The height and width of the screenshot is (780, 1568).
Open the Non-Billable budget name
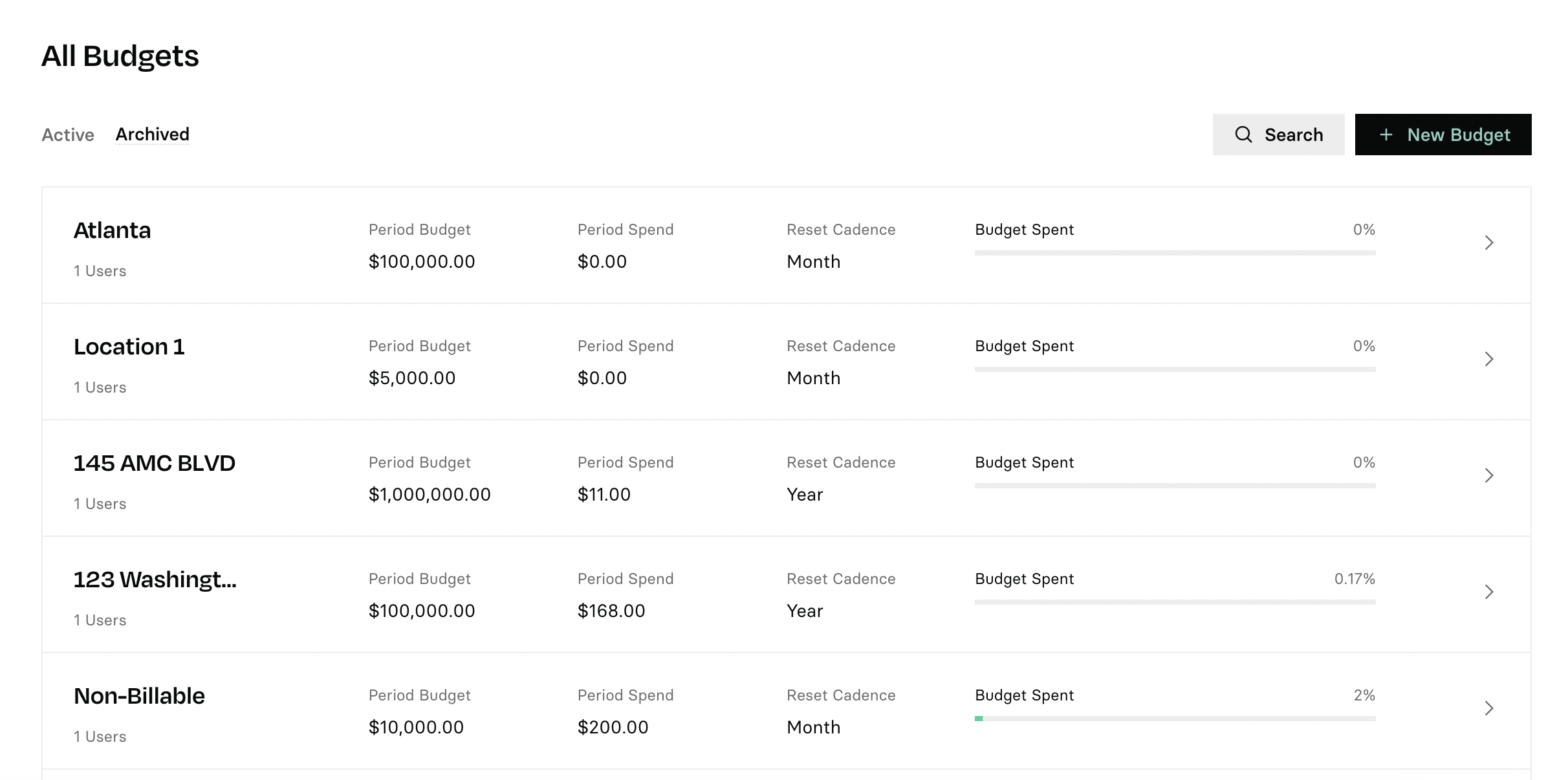(140, 696)
